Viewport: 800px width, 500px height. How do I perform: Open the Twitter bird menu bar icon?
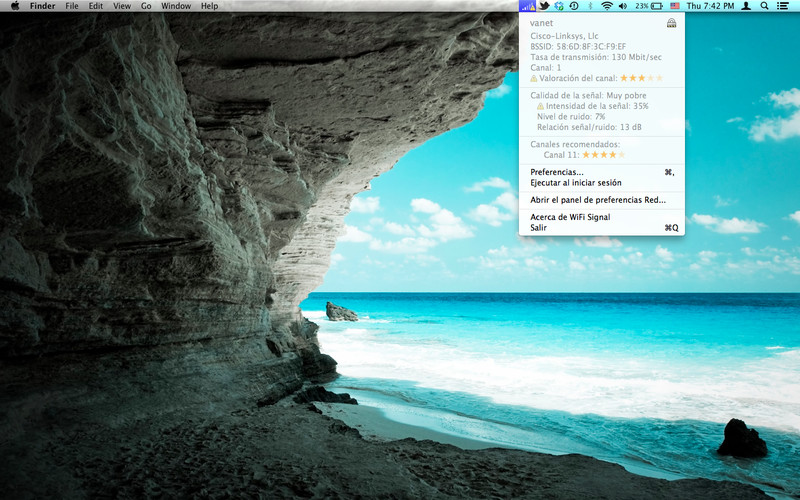click(x=544, y=6)
